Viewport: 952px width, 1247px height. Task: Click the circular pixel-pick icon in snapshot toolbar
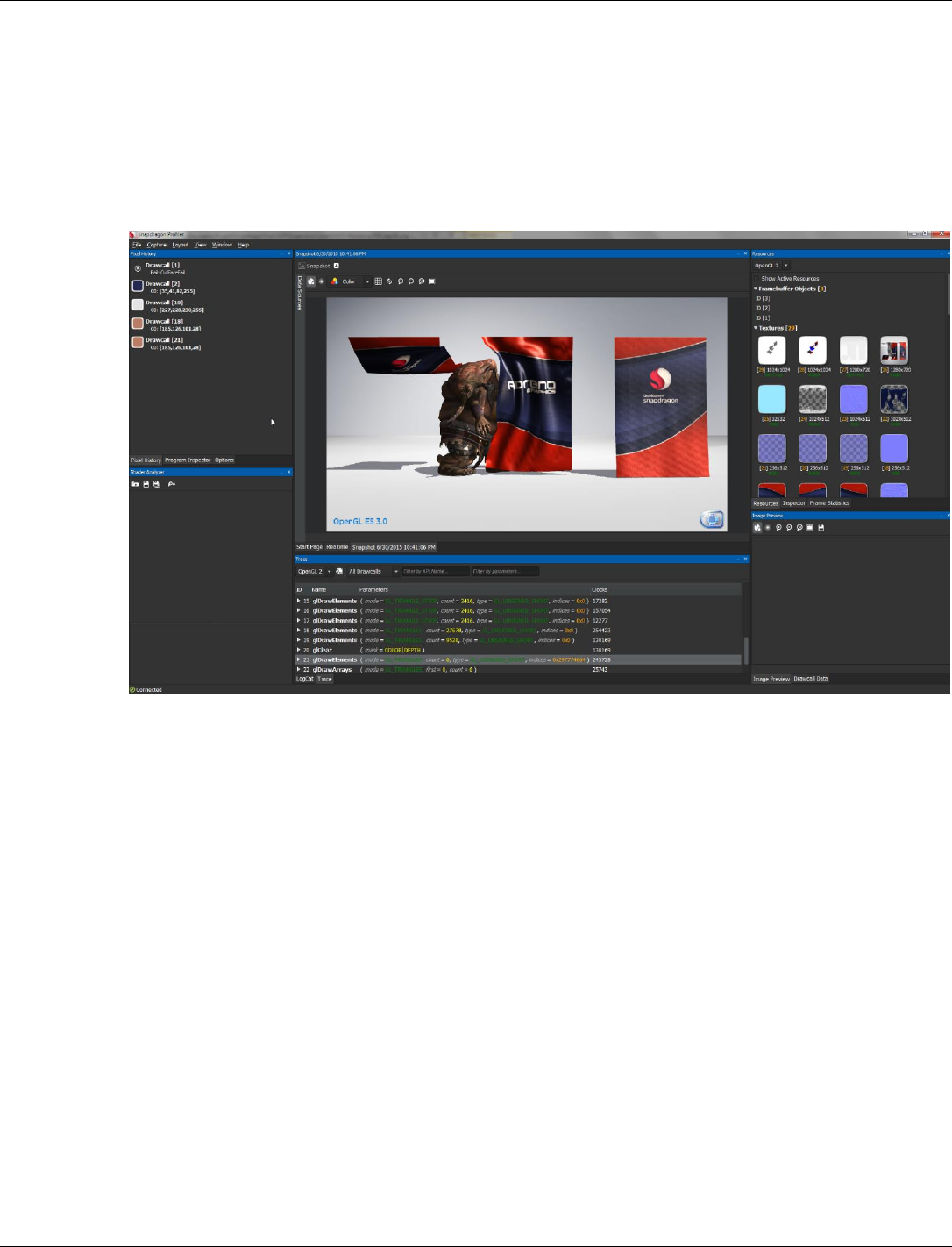click(322, 281)
